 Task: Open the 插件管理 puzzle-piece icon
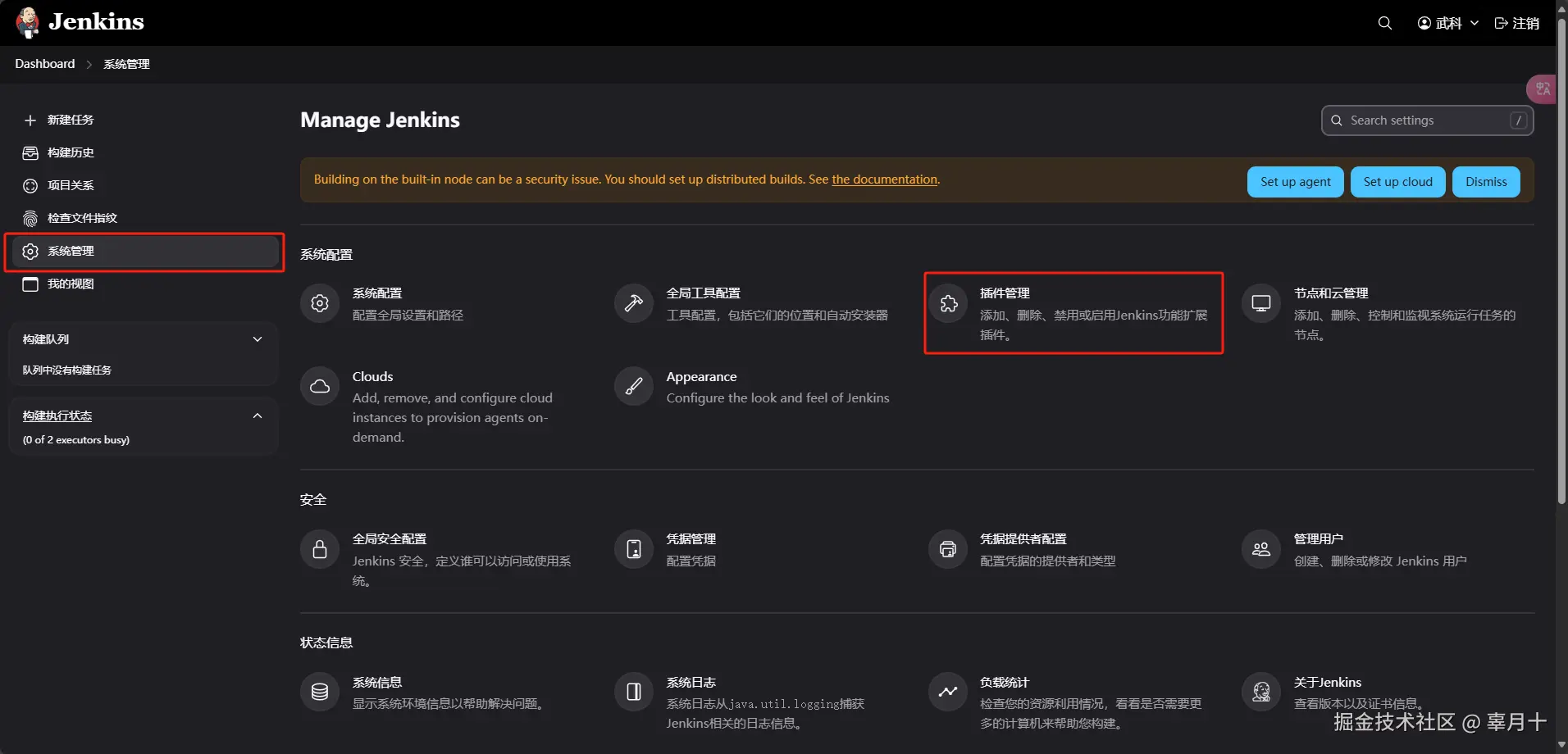948,304
